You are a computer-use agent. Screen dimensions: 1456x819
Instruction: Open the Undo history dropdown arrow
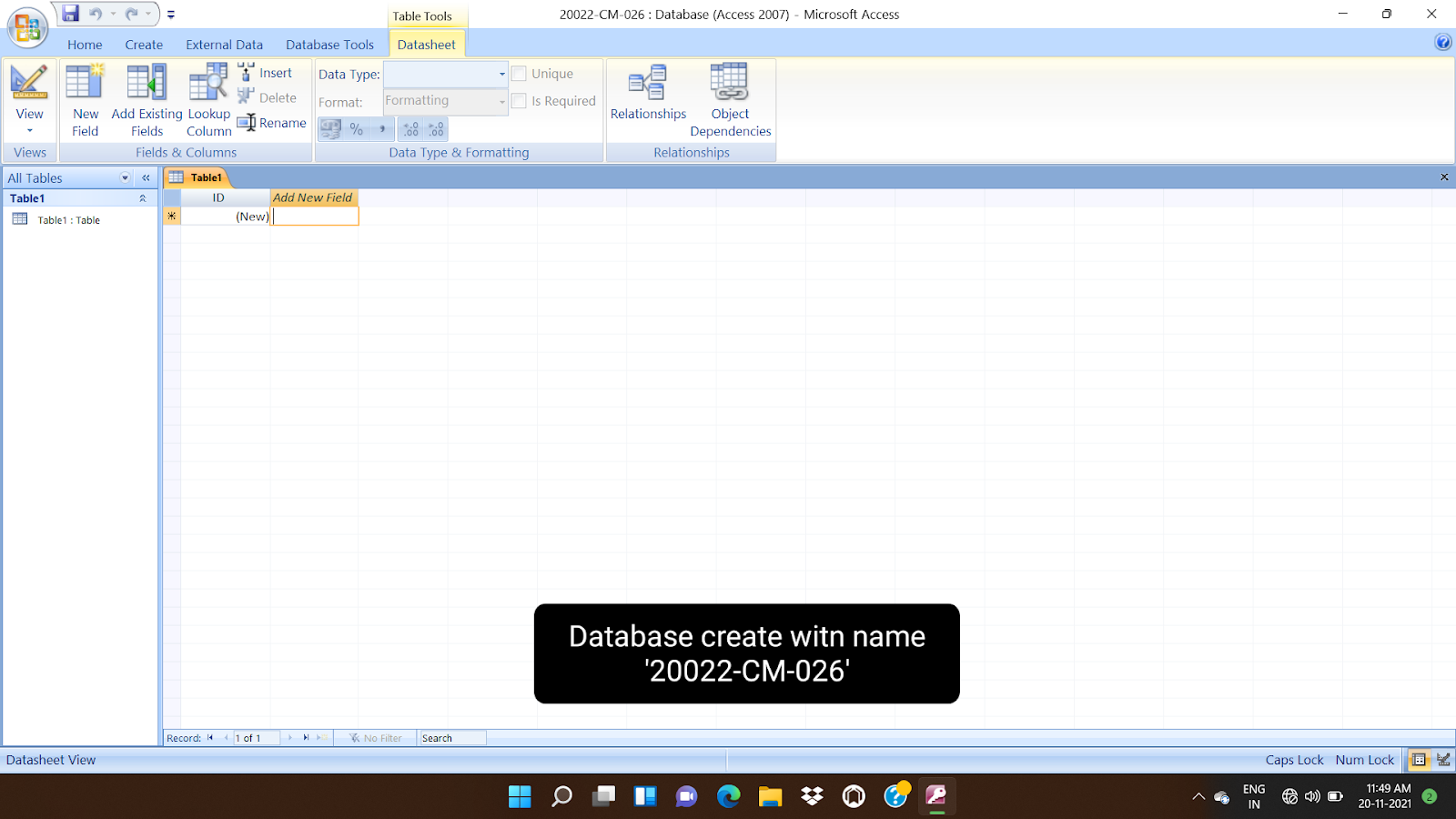(113, 14)
